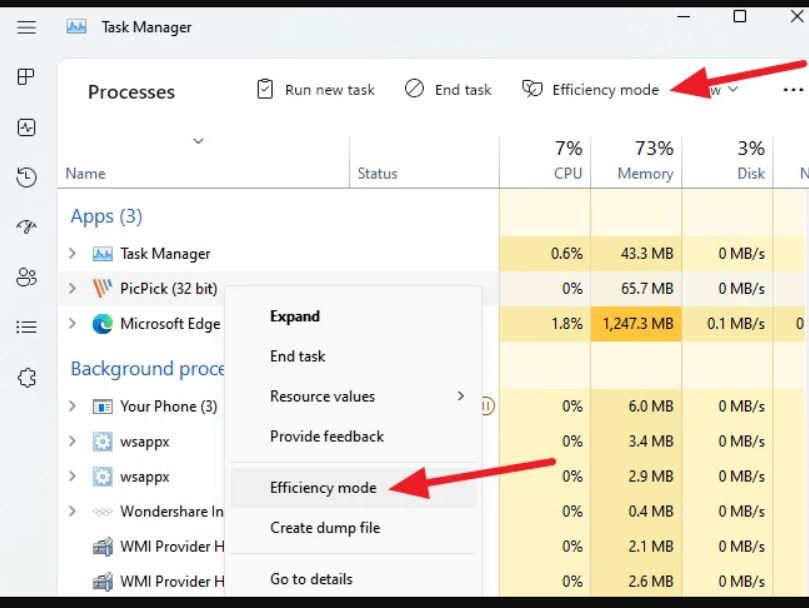Choose Efficiency mode in context menu
This screenshot has width=809, height=608.
pos(353,488)
